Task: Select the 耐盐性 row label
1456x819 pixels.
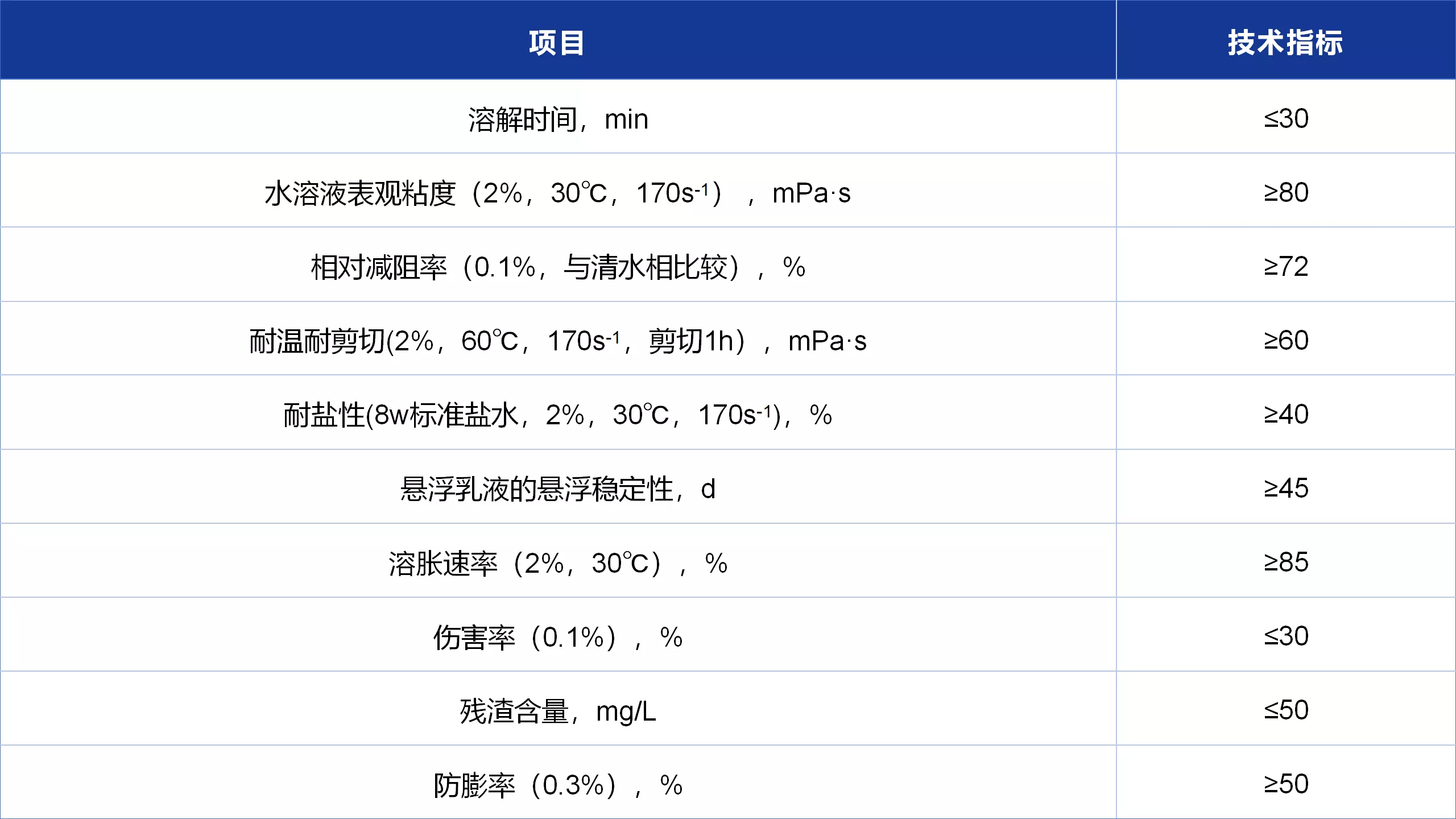Action: tap(558, 415)
